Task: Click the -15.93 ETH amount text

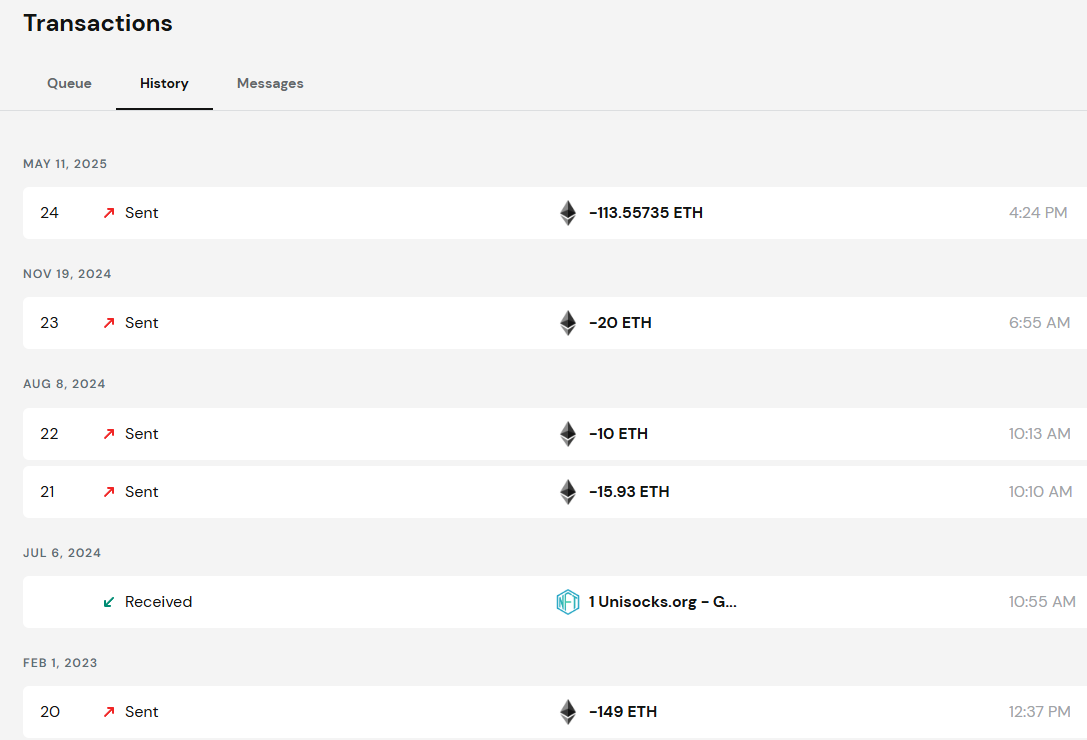Action: 629,492
